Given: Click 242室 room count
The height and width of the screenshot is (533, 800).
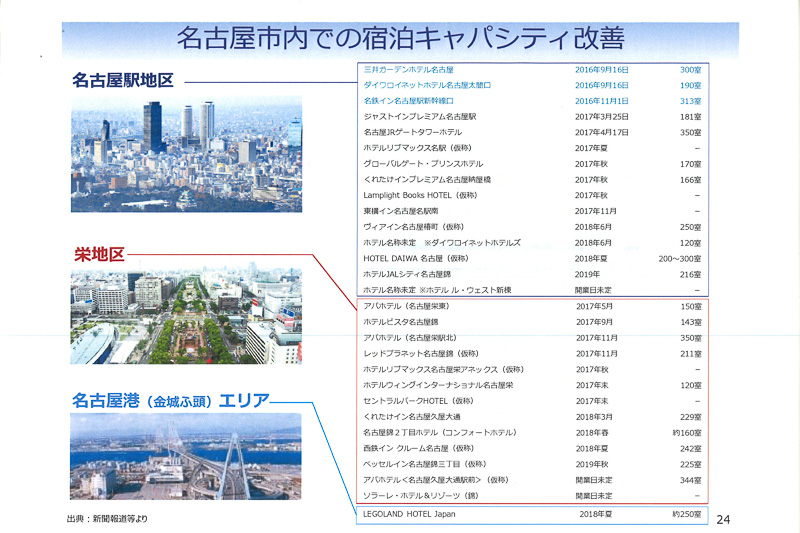Looking at the screenshot, I should point(691,449).
